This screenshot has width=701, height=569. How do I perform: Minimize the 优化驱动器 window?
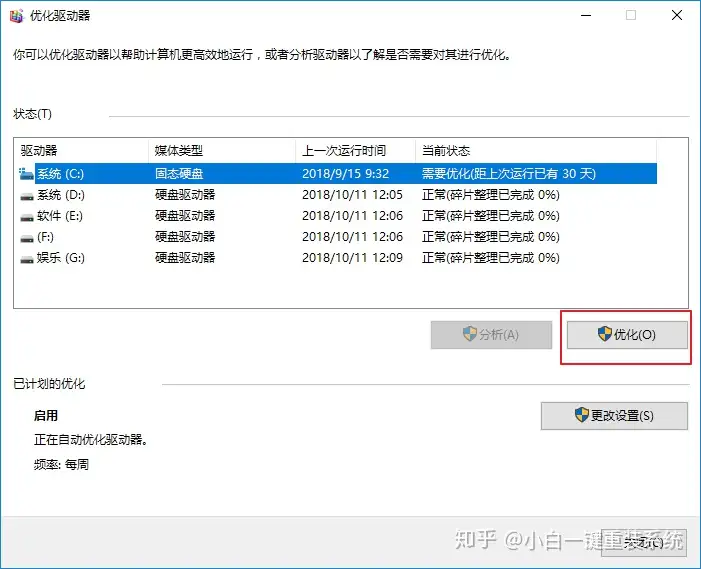(x=586, y=16)
